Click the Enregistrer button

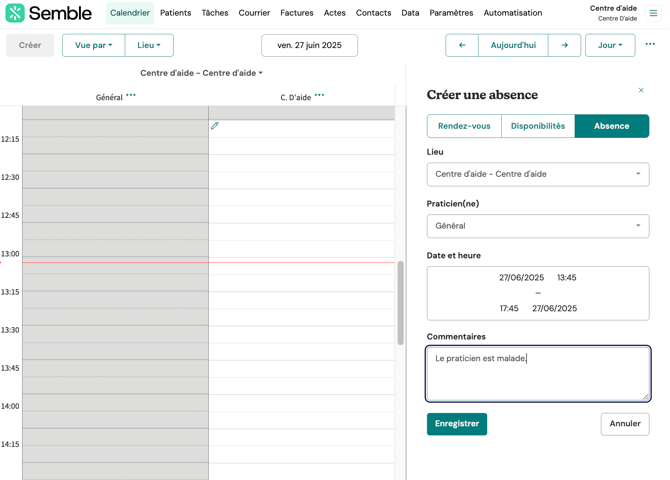click(457, 424)
